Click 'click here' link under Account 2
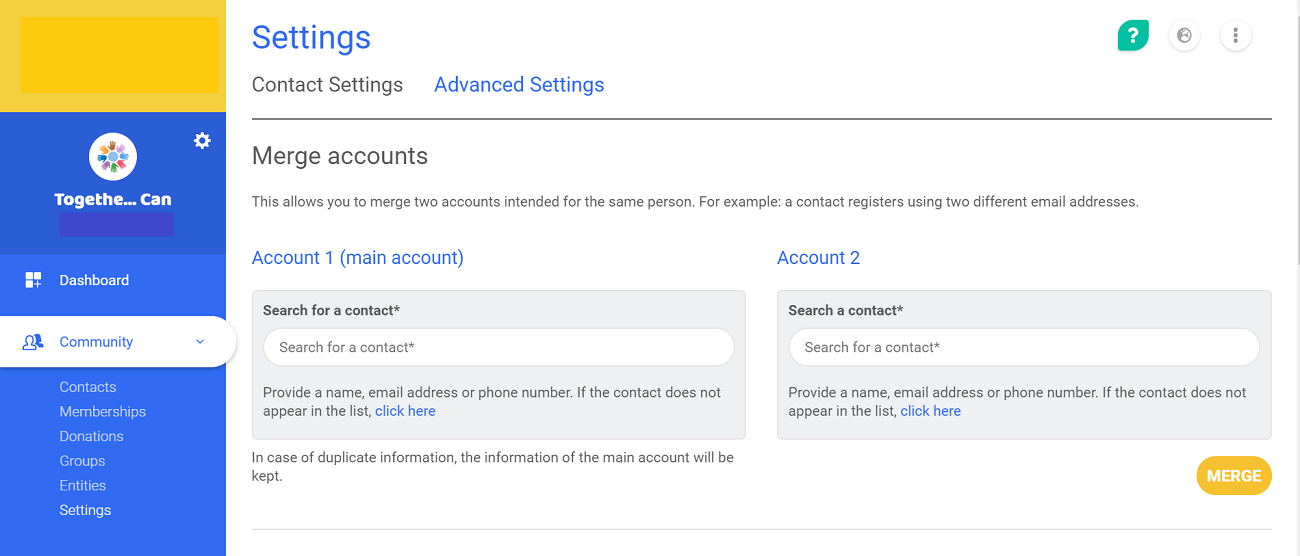 tap(930, 411)
